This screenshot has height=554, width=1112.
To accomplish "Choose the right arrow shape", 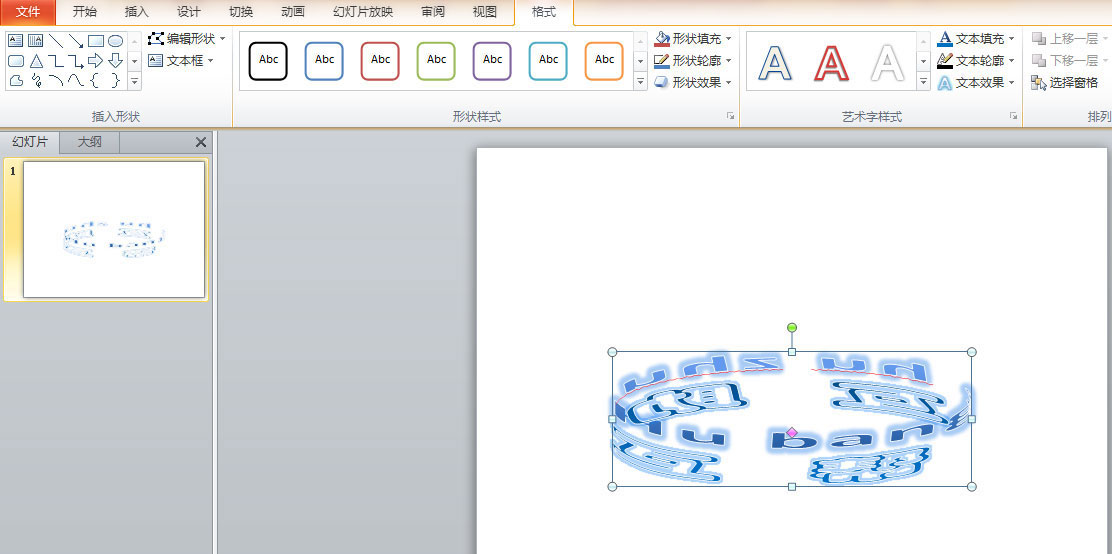I will pyautogui.click(x=96, y=61).
